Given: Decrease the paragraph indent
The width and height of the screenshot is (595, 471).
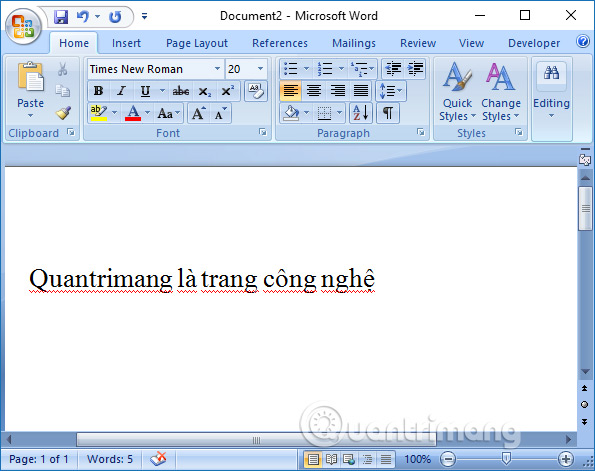Looking at the screenshot, I should [393, 69].
